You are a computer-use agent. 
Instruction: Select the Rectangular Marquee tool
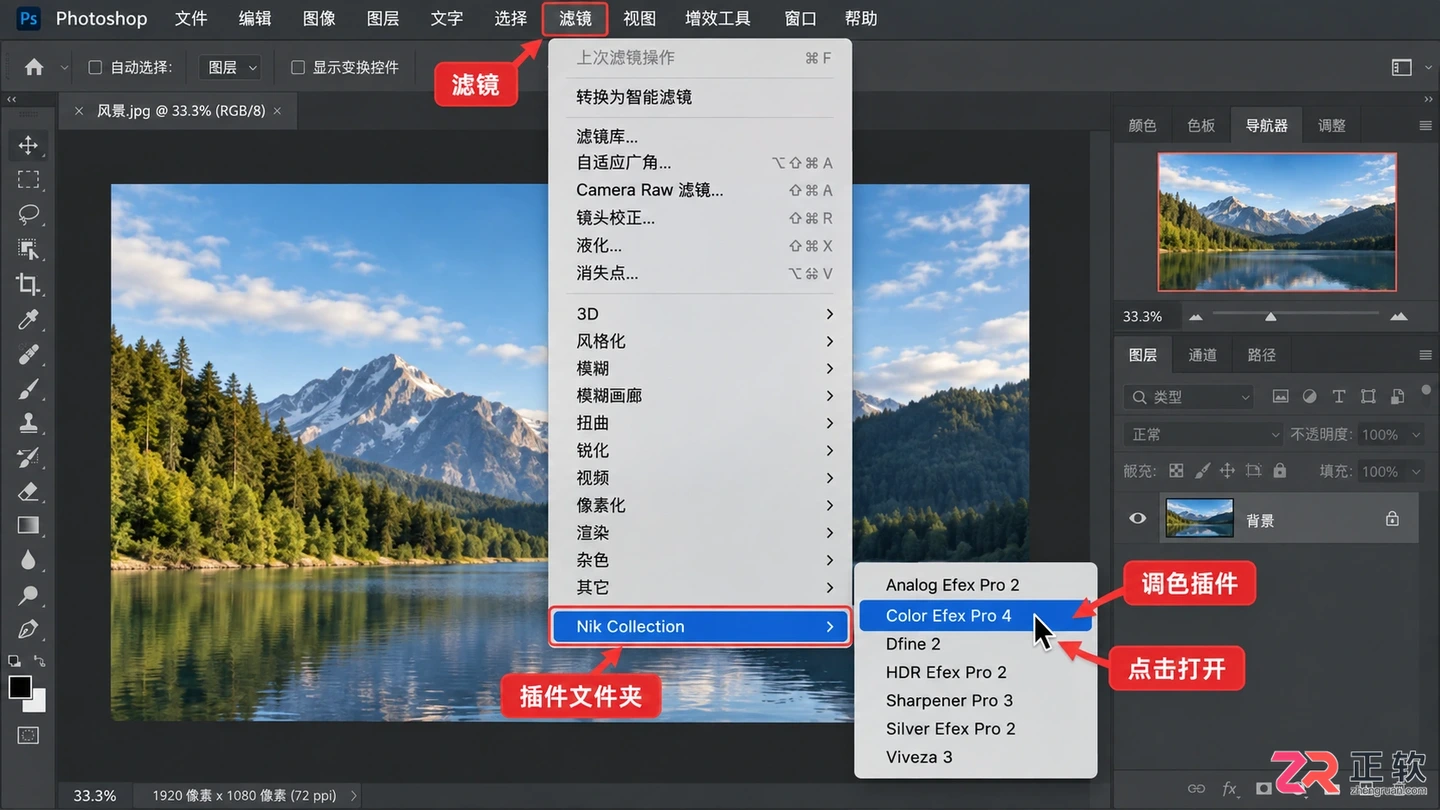coord(28,180)
